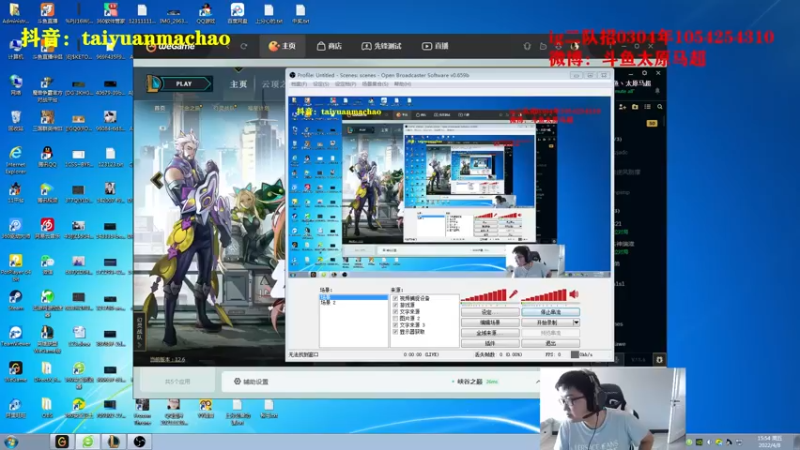Viewport: 800px width, 450px height.
Task: Open WeGame 商店 tab
Action: (329, 46)
